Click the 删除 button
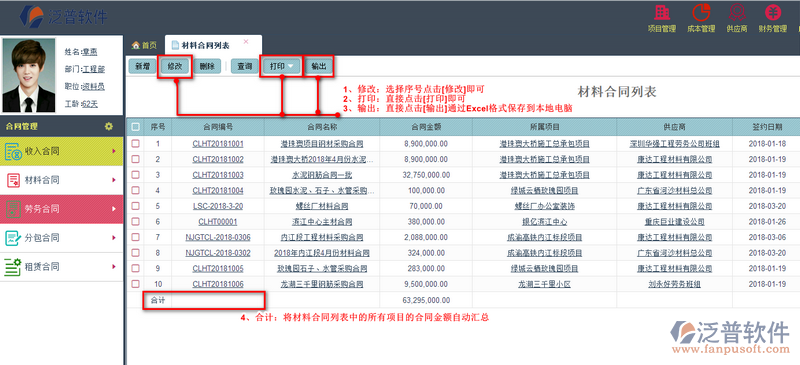Screen dimensions: 800x365 point(207,66)
